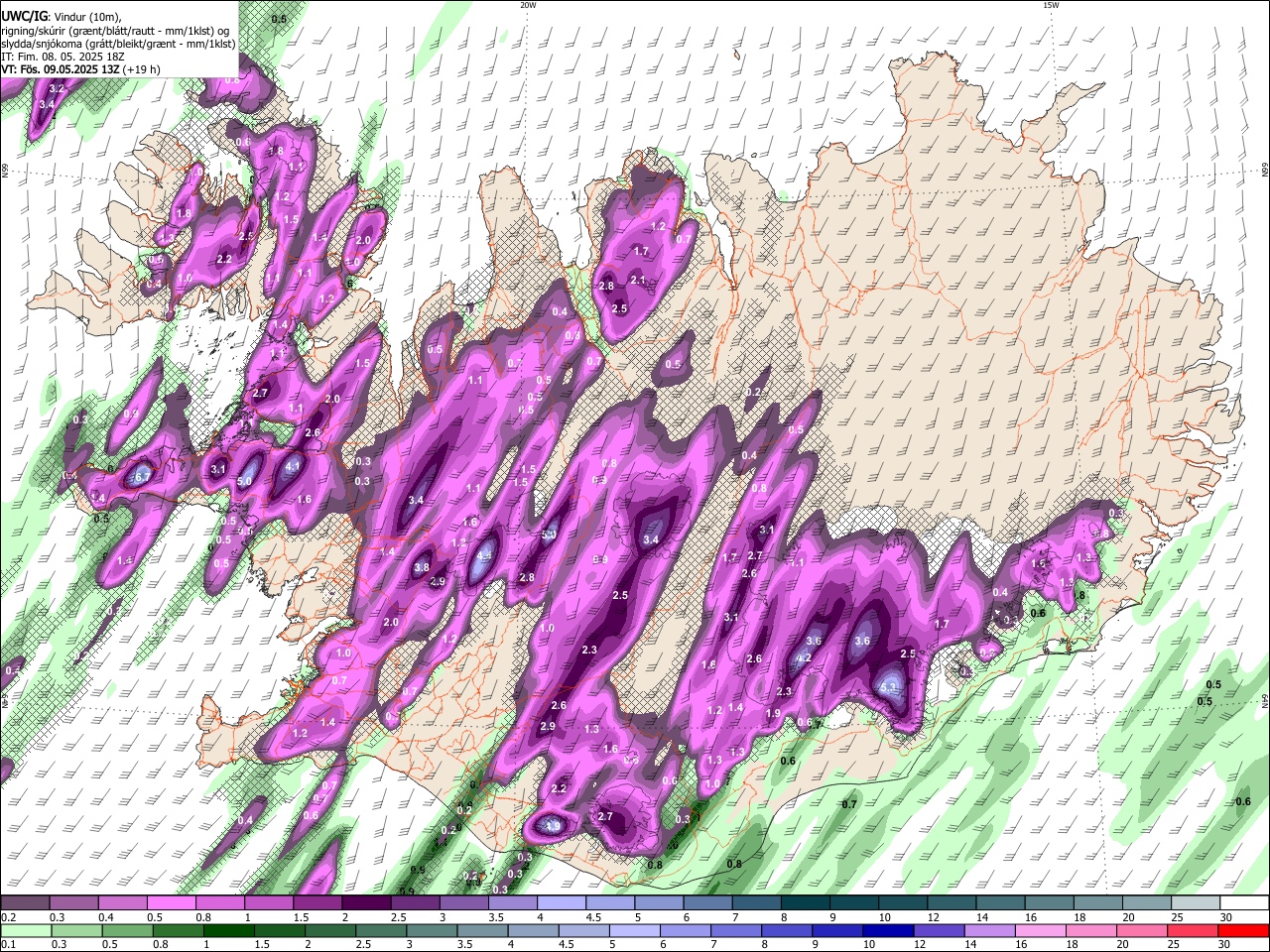Screen dimensions: 1270x952
Task: Click the 4.2 precipitation value on the map
Action: [x=805, y=657]
